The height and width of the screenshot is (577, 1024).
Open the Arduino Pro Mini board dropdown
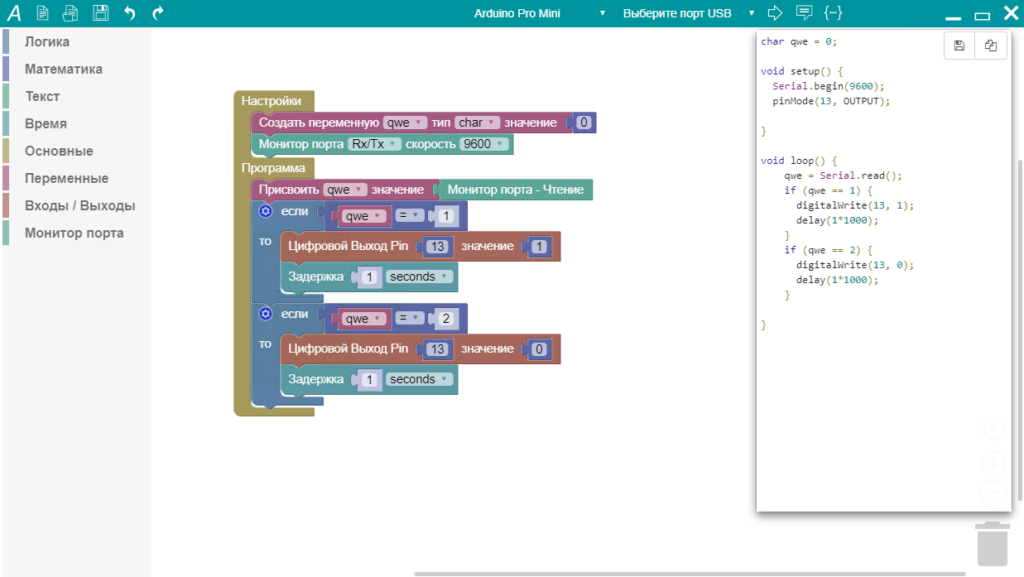[540, 13]
